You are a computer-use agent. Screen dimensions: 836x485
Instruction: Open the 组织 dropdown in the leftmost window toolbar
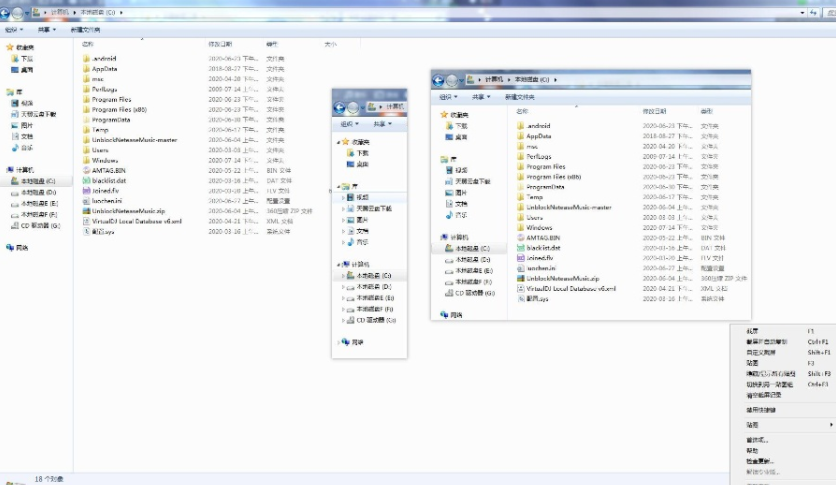[x=14, y=30]
